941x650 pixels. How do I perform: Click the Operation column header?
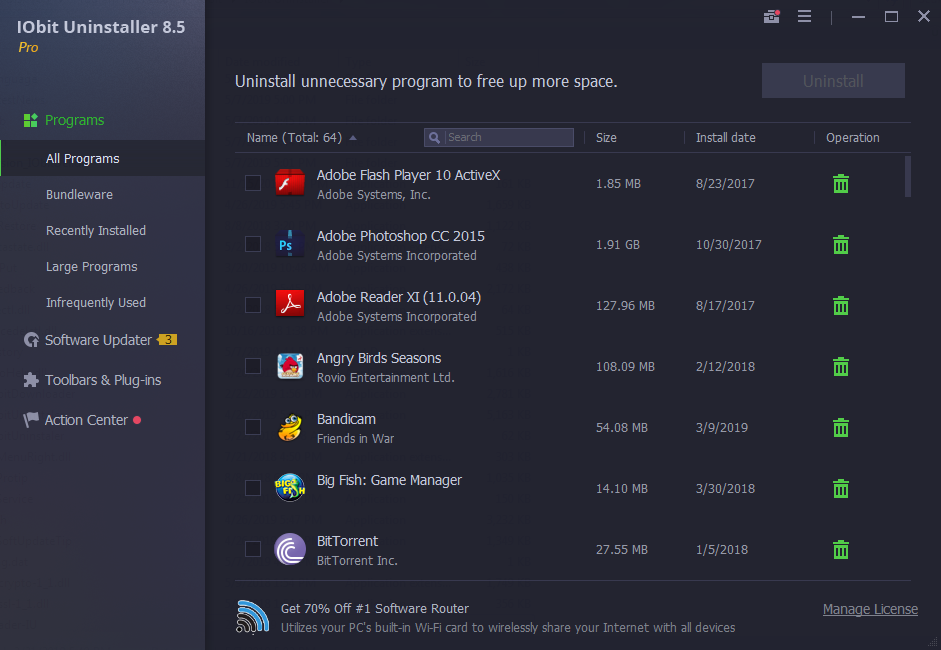853,137
